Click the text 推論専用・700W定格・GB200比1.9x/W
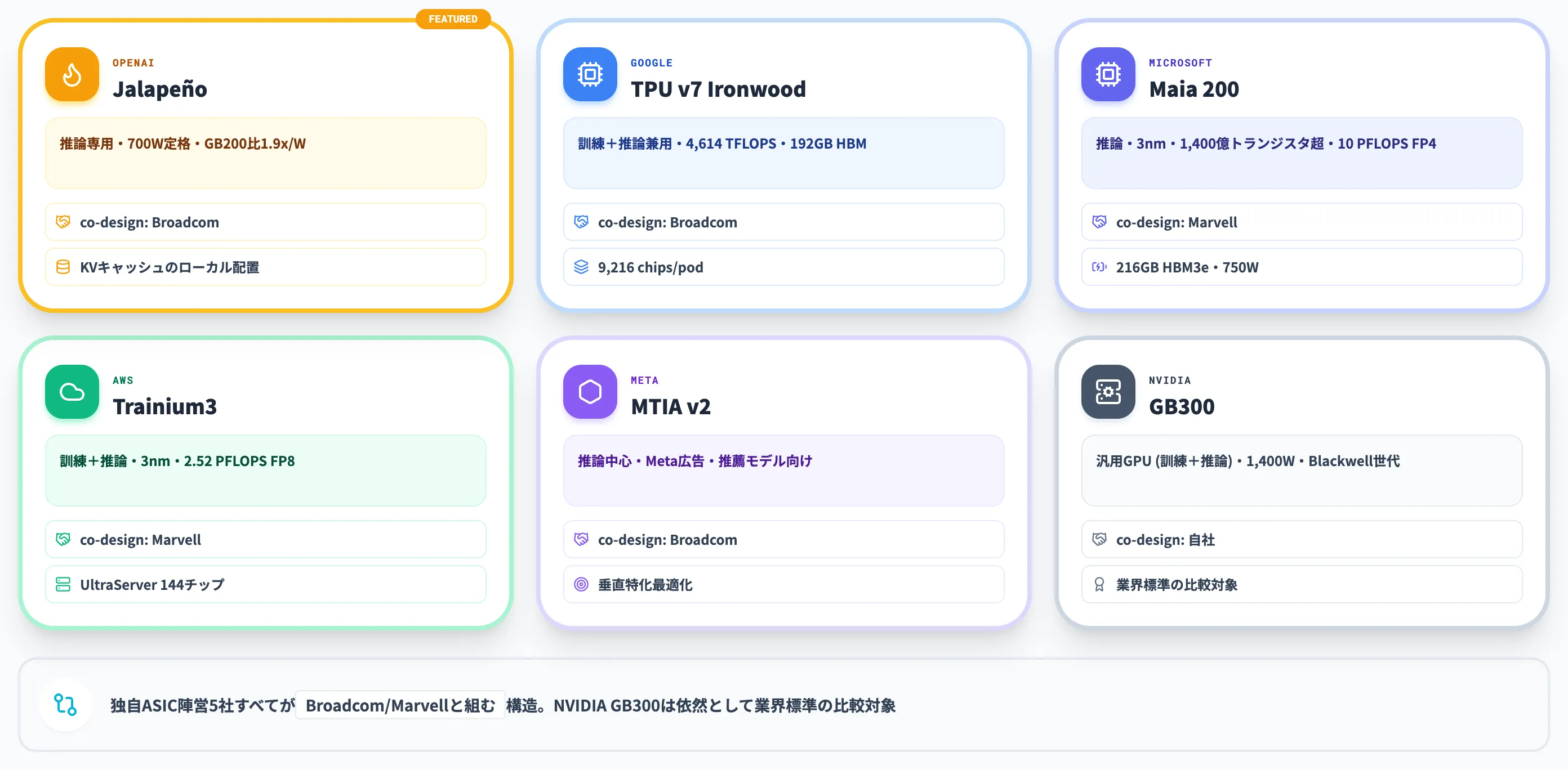 coord(182,144)
